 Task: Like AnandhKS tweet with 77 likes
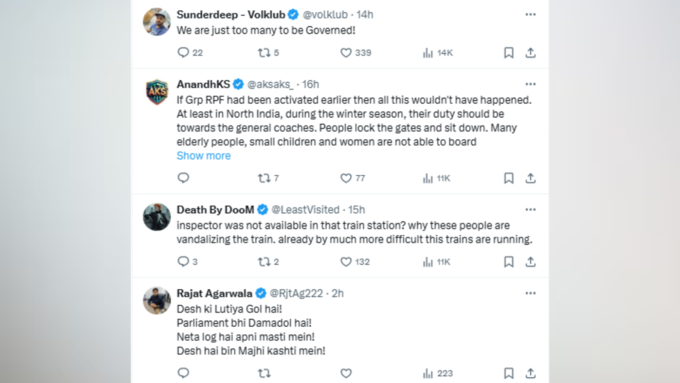pos(353,178)
